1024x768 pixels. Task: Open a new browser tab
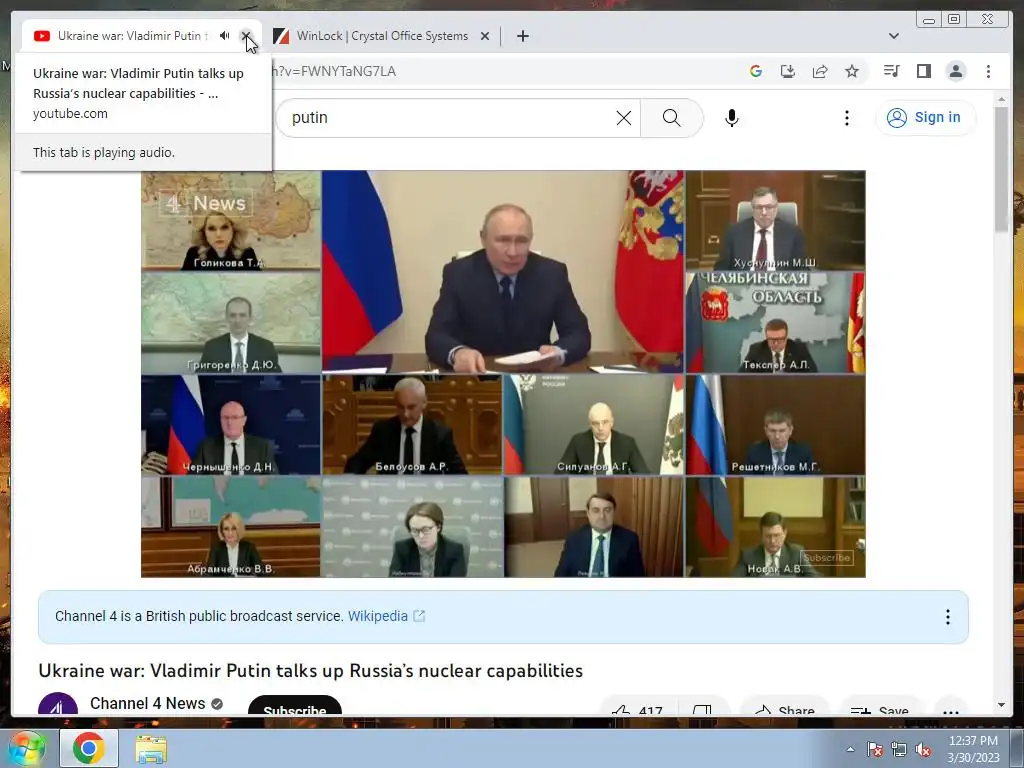[x=522, y=36]
